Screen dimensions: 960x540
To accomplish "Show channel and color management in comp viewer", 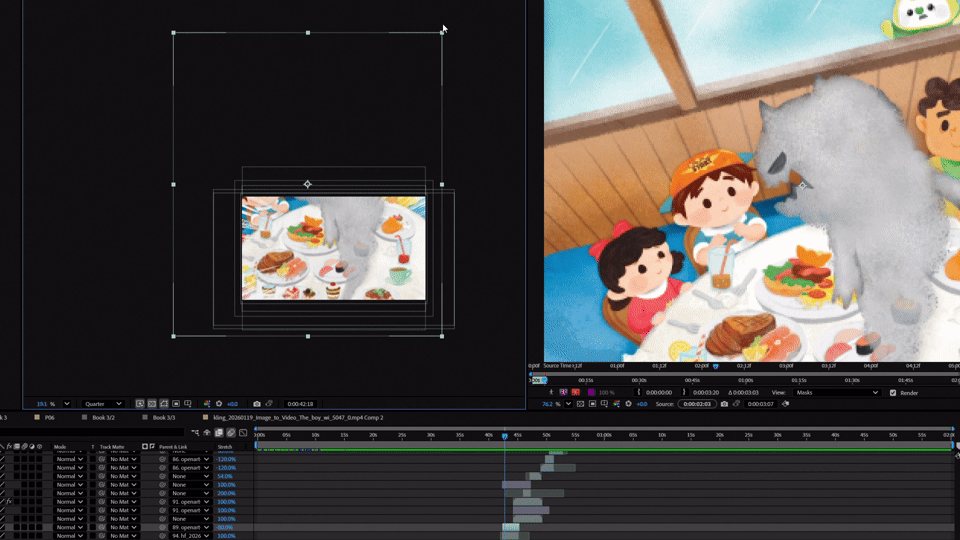I will click(x=207, y=403).
